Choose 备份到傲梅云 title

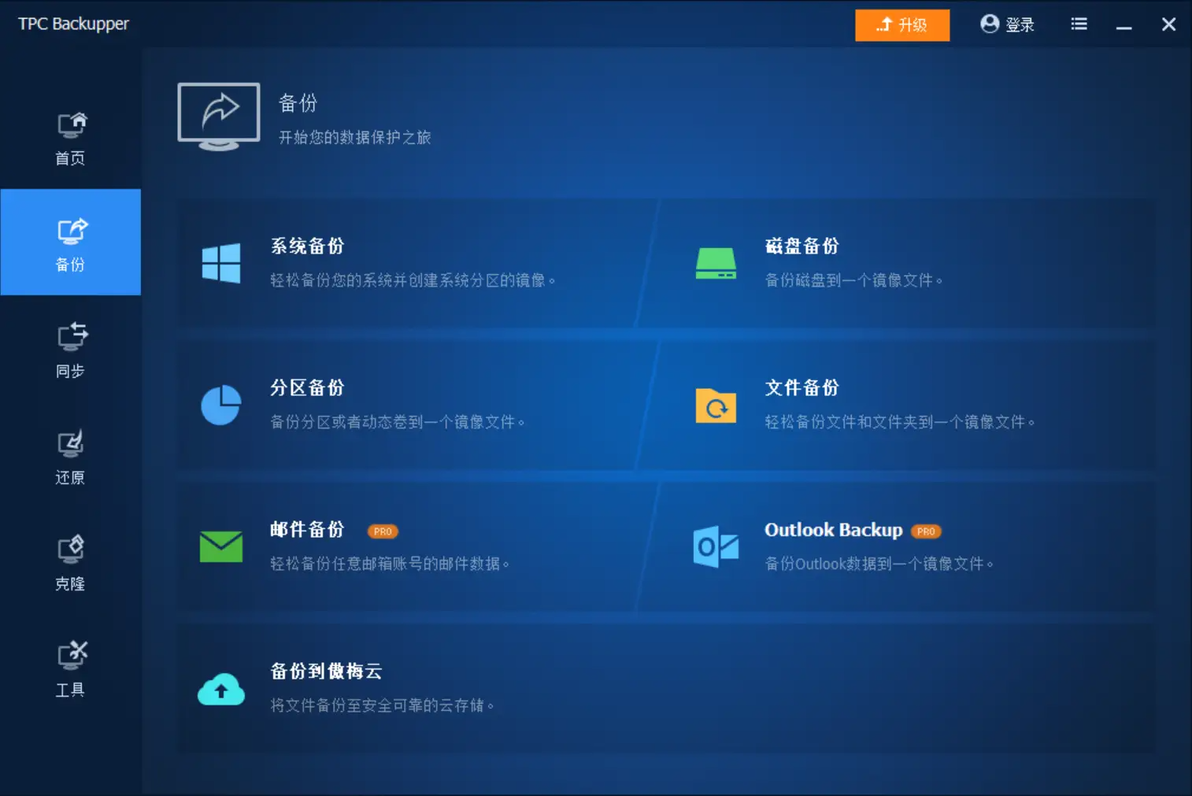pos(326,671)
